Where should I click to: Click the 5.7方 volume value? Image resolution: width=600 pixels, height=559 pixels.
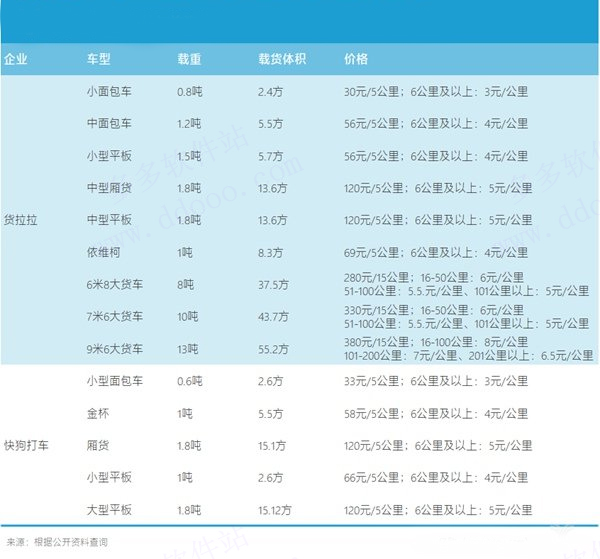[x=271, y=156]
